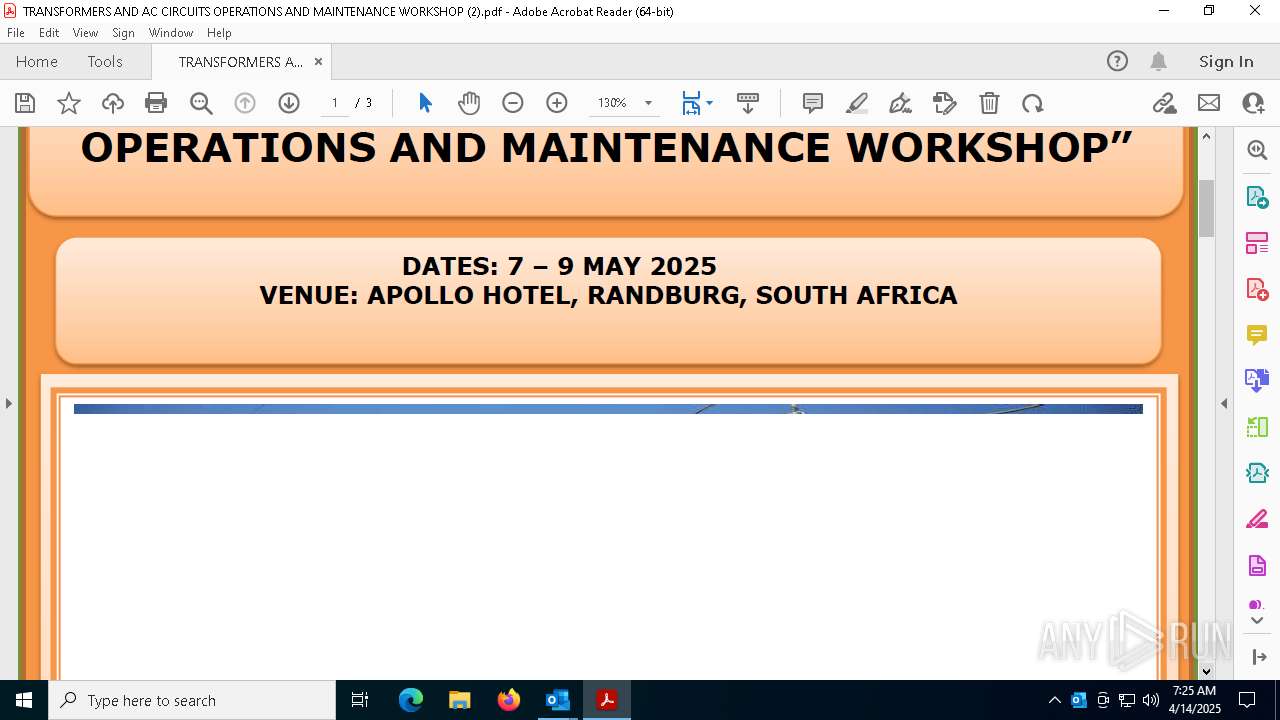1280x720 pixels.
Task: Expand the tools pane with bottom arrow icon
Action: 1258,657
